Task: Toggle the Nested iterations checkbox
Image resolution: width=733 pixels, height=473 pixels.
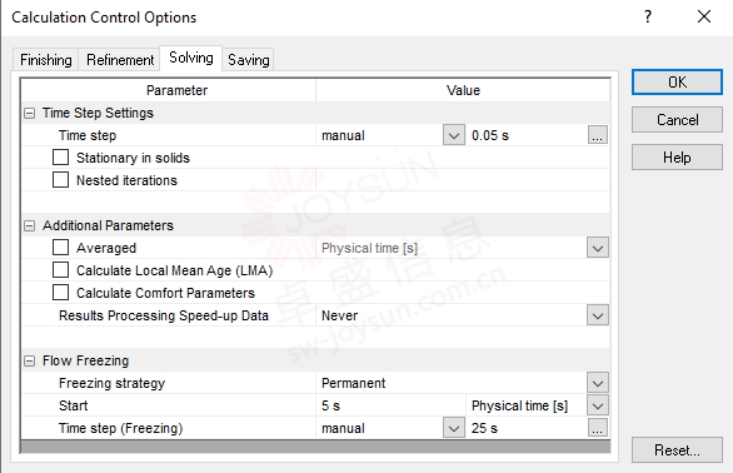Action: click(x=61, y=180)
